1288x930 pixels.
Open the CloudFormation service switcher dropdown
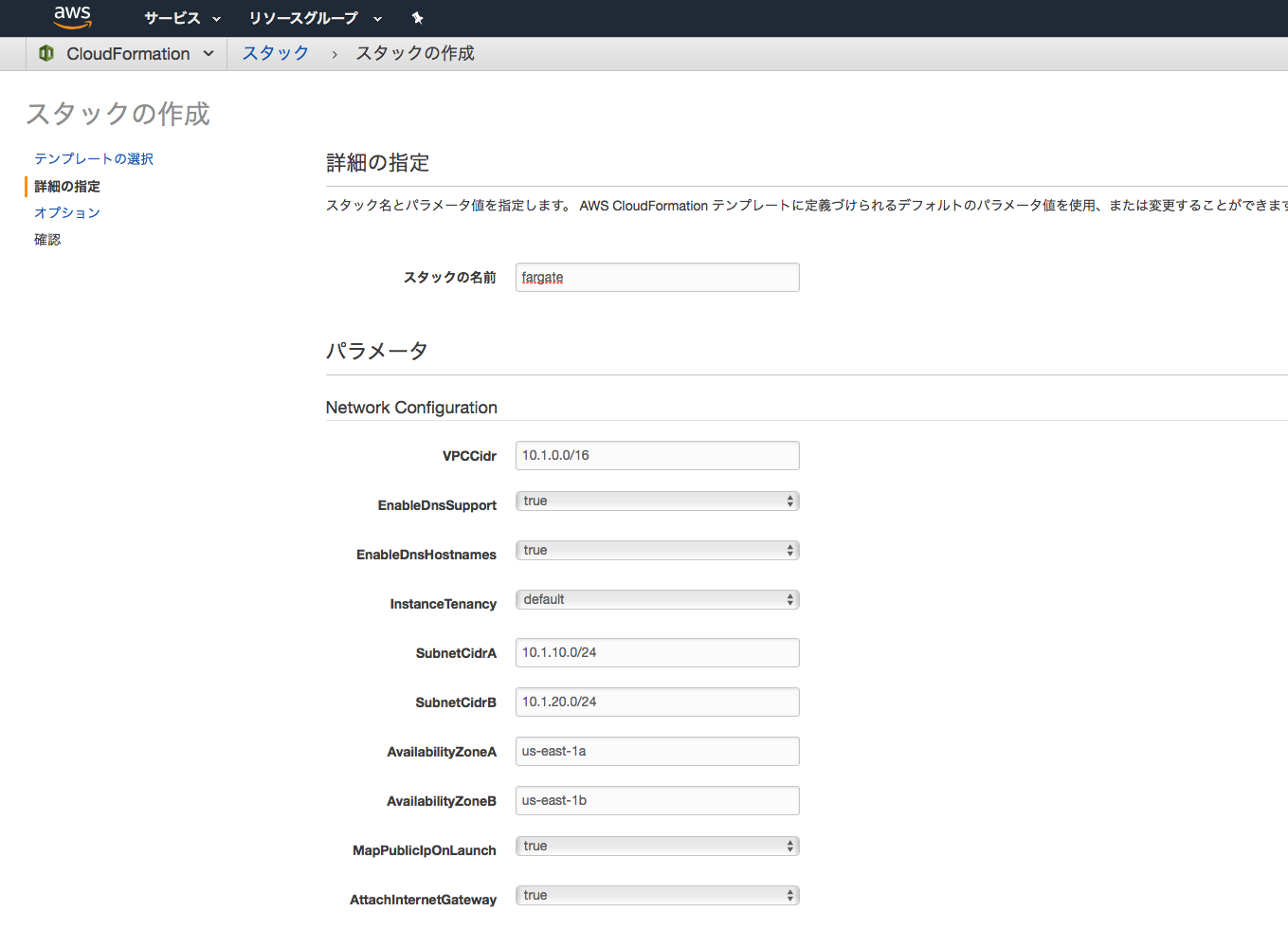tap(209, 54)
